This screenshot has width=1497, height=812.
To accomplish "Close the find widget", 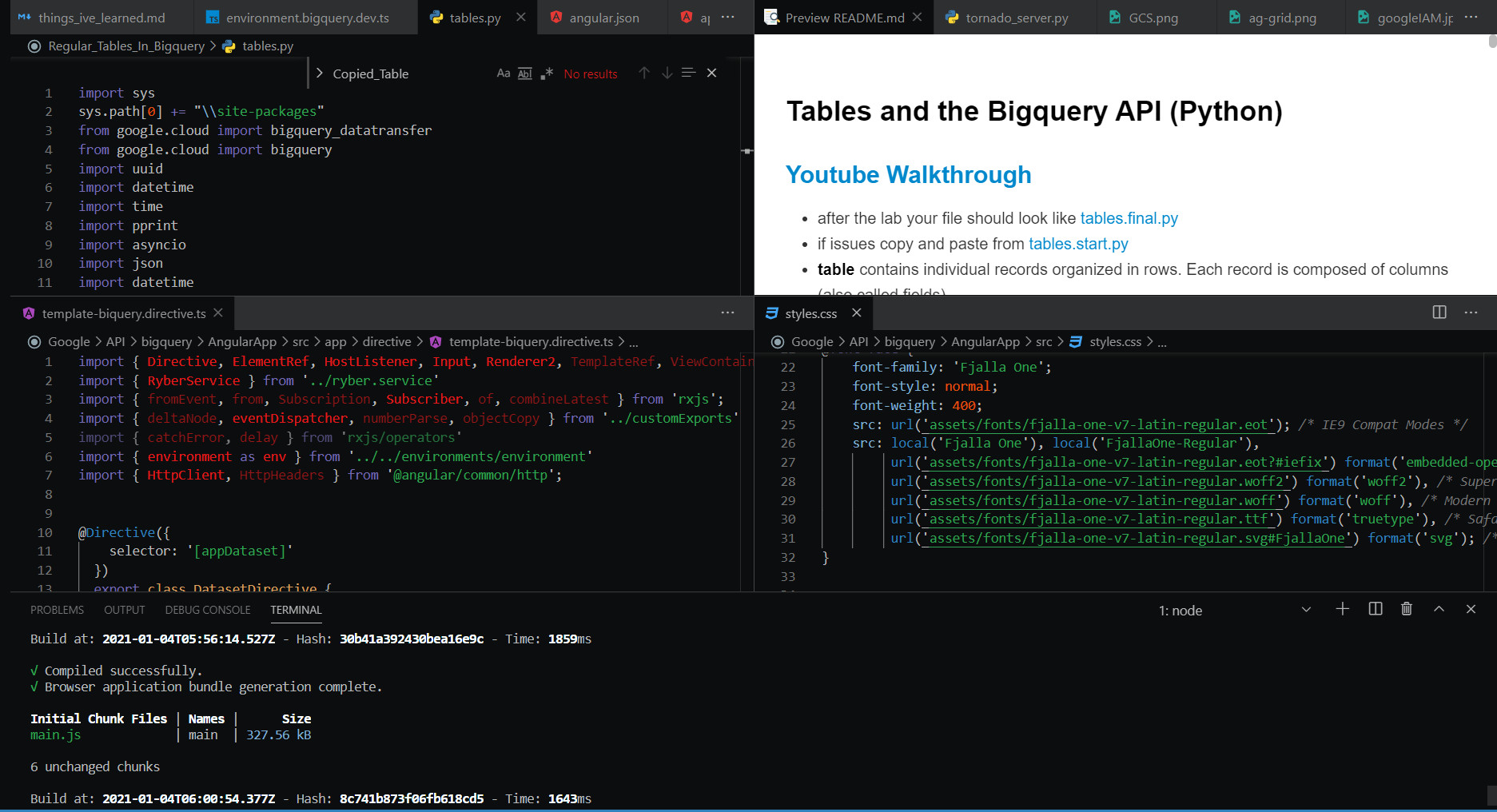I will pos(711,73).
